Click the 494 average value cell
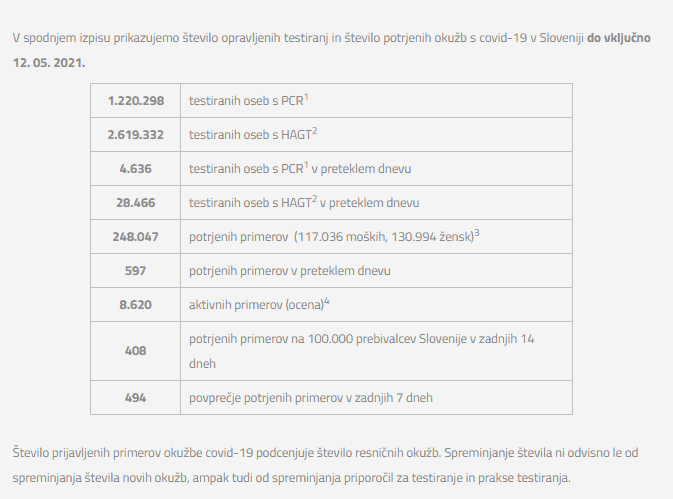This screenshot has width=673, height=499. pyautogui.click(x=135, y=397)
